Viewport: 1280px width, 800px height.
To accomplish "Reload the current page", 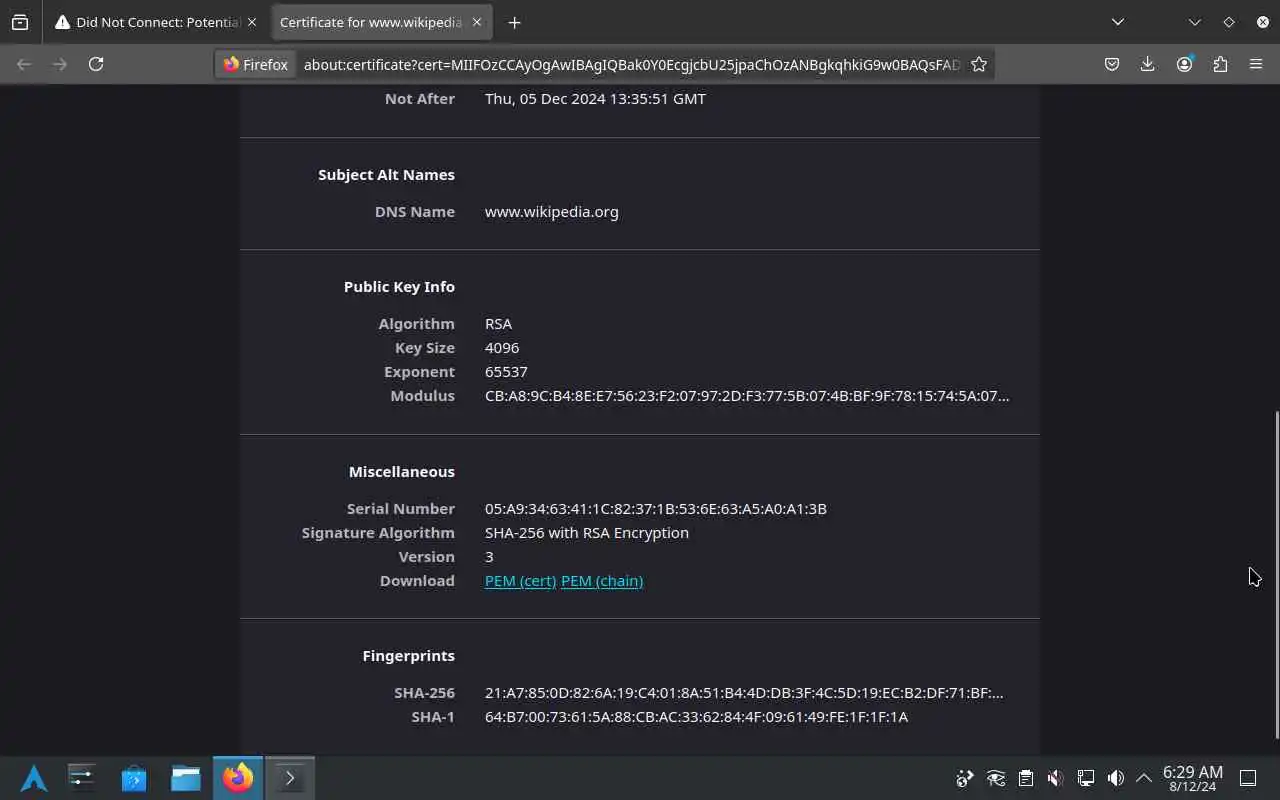I will tap(96, 64).
